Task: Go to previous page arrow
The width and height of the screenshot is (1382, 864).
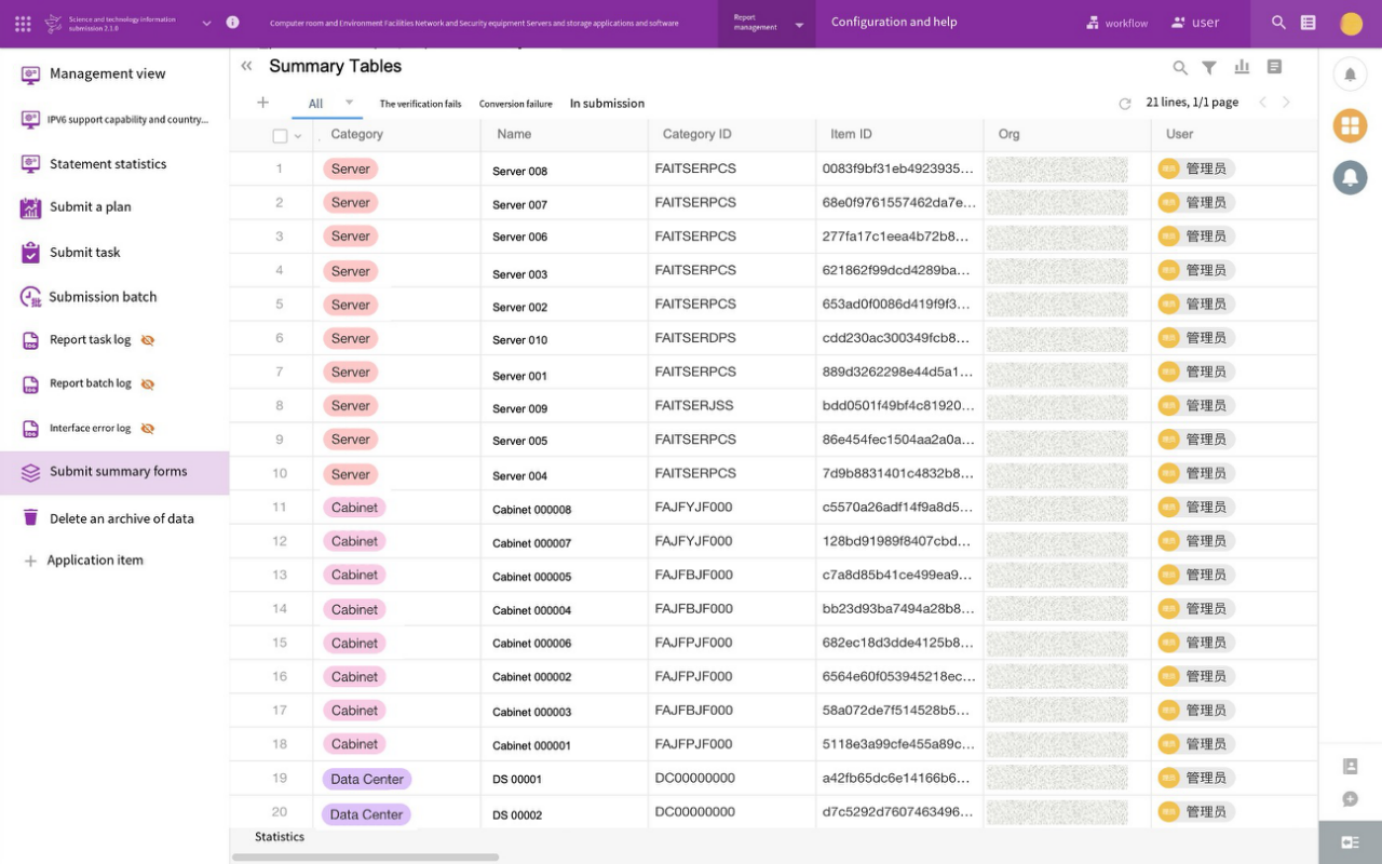Action: point(1262,102)
